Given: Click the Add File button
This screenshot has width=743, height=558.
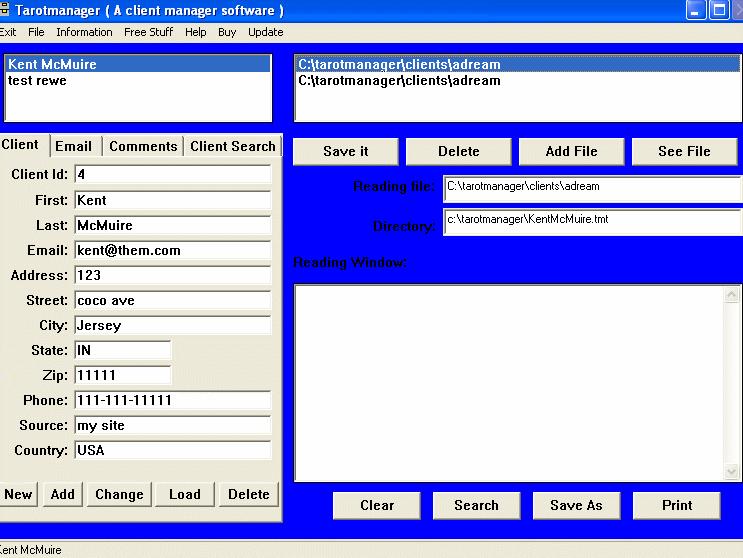Looking at the screenshot, I should pyautogui.click(x=571, y=151).
